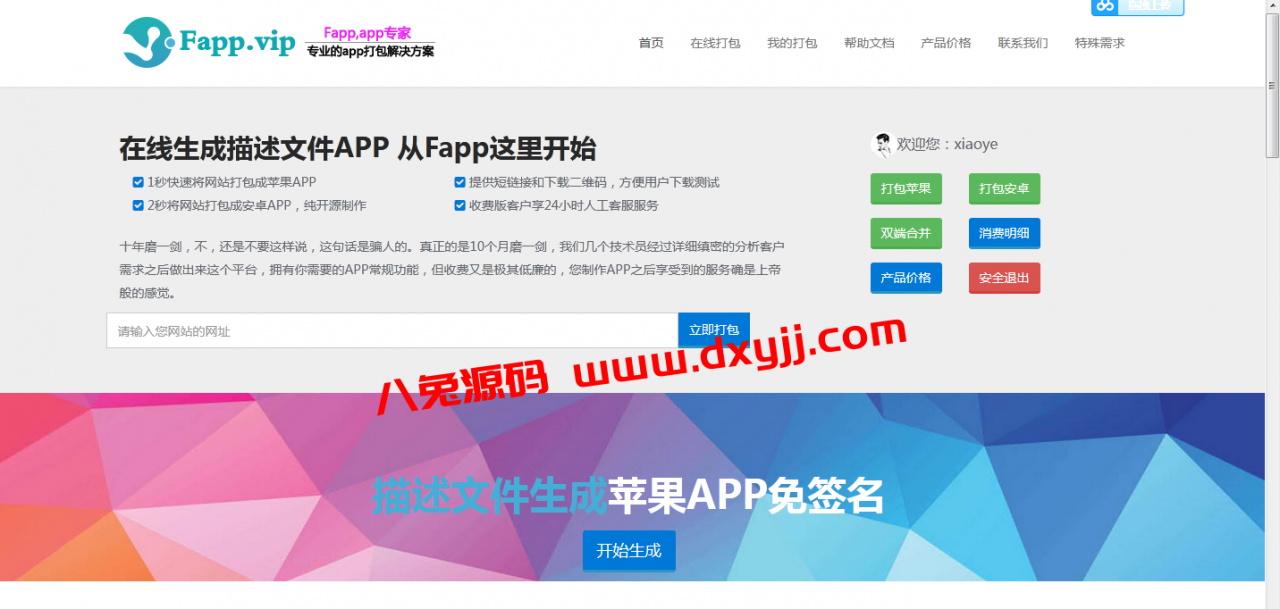This screenshot has height=609, width=1280.
Task: Toggle the '2秒将网站打包成安卓APP' checkbox
Action: 138,205
